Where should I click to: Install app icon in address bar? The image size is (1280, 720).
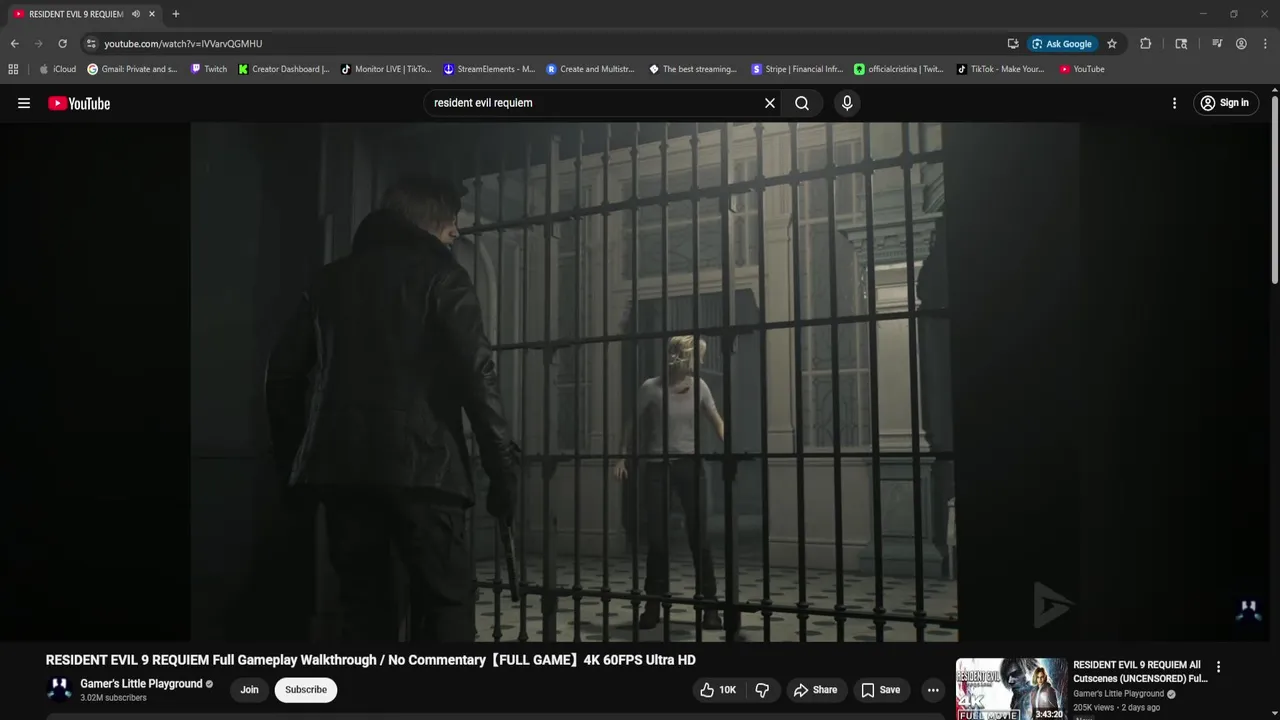[1013, 44]
